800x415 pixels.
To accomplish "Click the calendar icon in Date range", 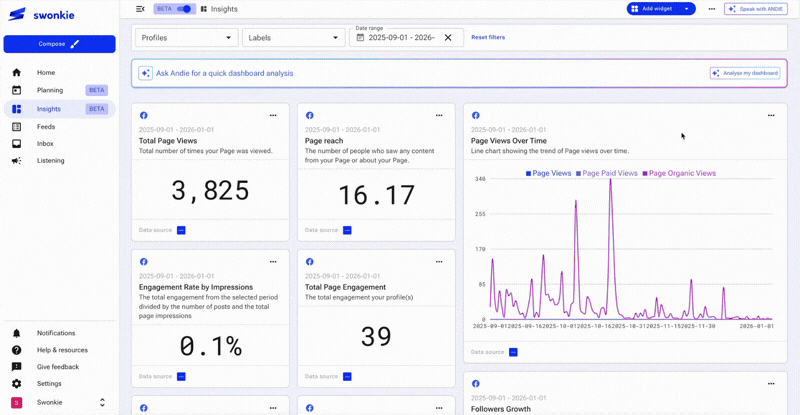I will [x=360, y=38].
